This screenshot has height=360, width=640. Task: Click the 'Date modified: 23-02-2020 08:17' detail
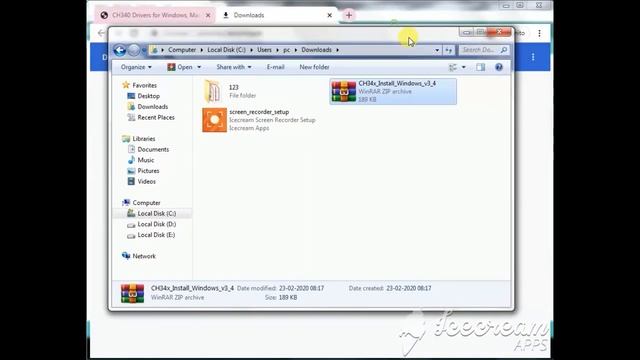[280, 288]
